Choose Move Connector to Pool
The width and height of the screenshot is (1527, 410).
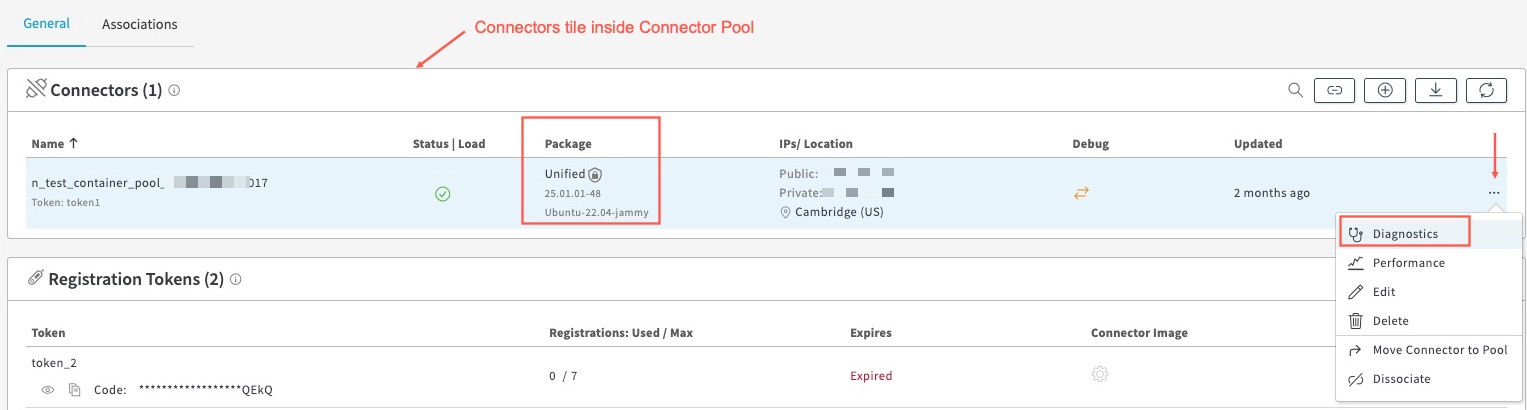tap(1439, 350)
